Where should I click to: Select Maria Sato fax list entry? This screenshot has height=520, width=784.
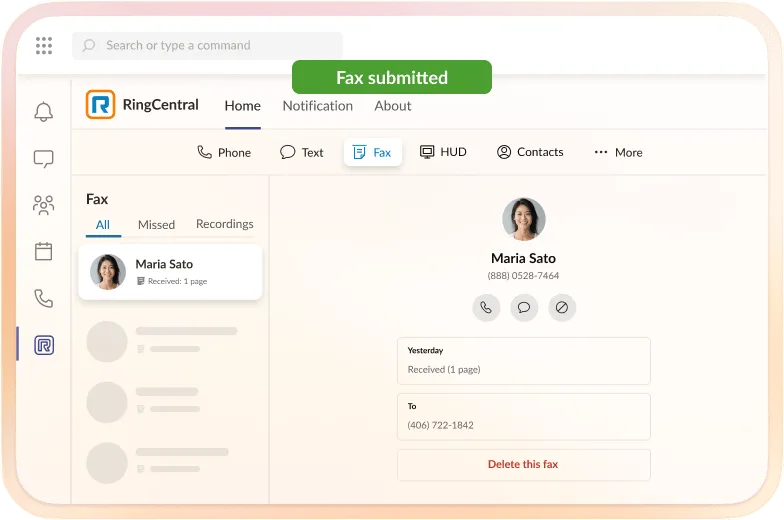[170, 272]
